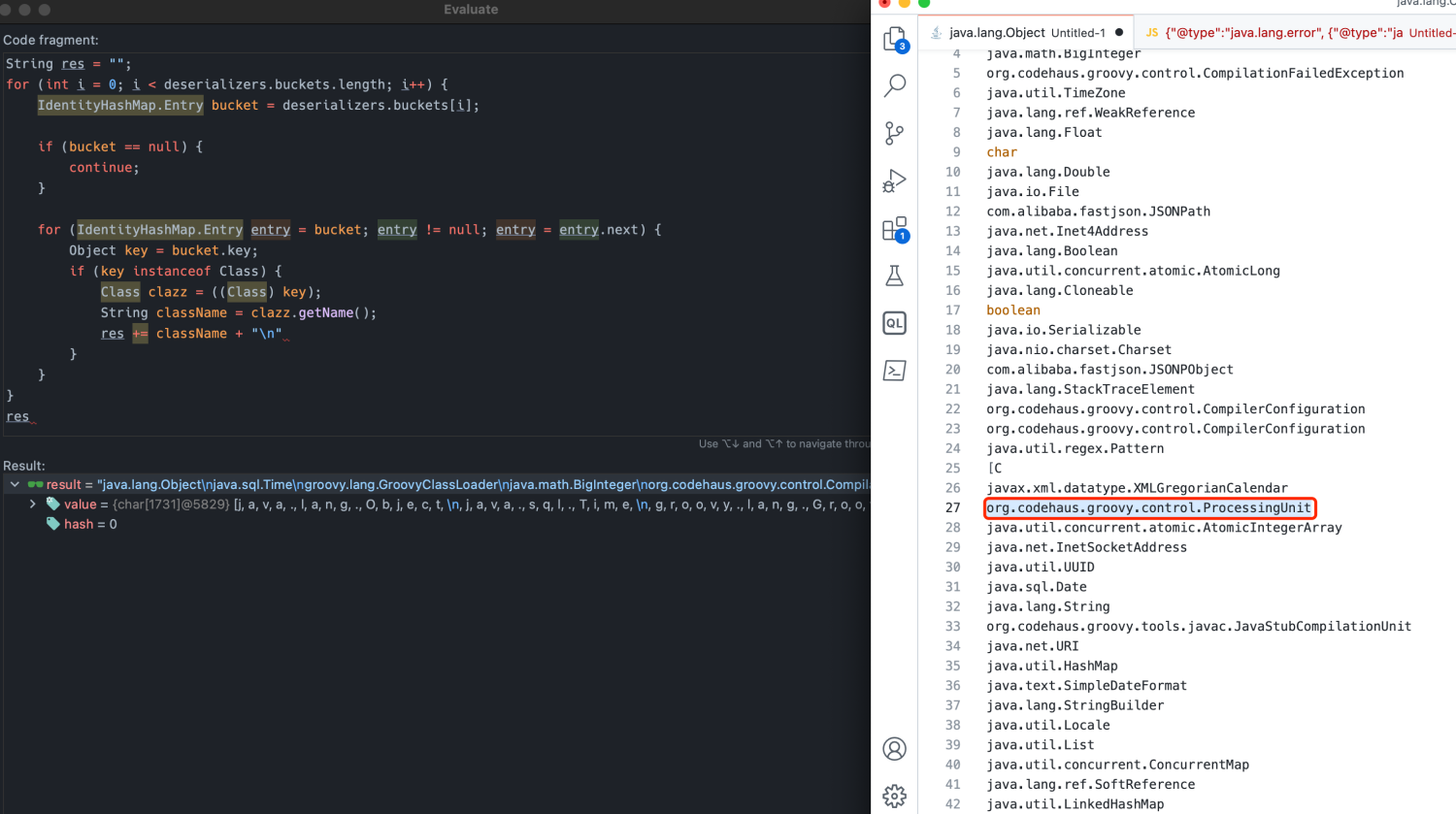The width and height of the screenshot is (1456, 814).
Task: Click the char line in the editor
Action: click(1002, 152)
